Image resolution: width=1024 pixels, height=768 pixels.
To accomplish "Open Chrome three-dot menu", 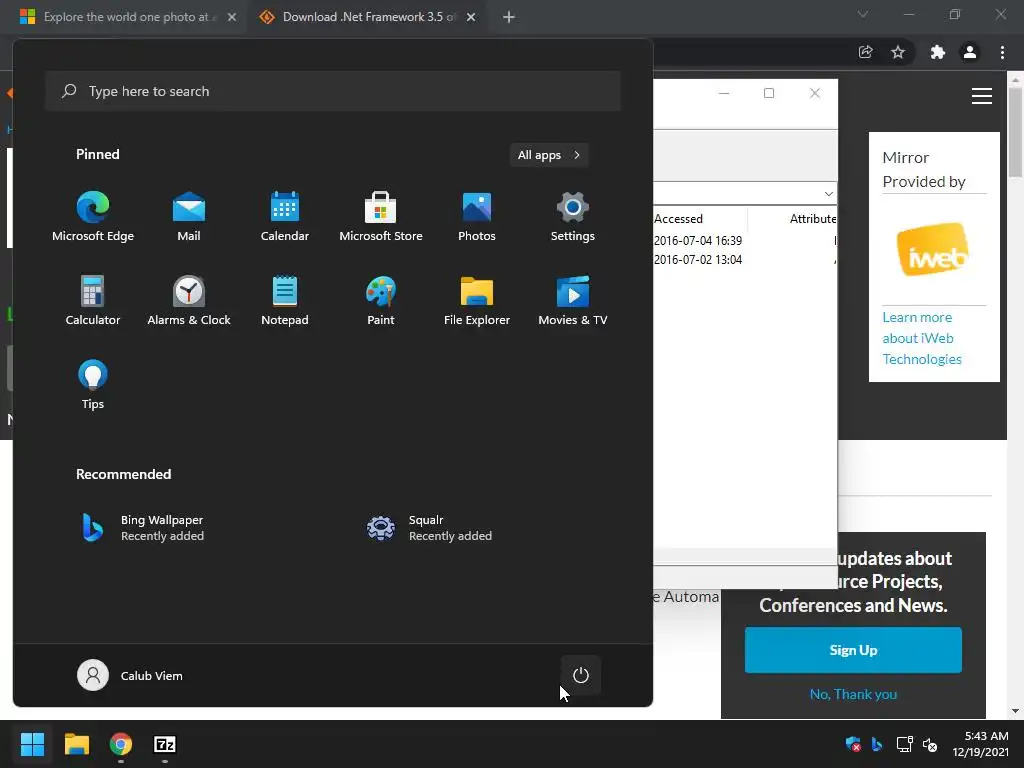I will (1002, 52).
